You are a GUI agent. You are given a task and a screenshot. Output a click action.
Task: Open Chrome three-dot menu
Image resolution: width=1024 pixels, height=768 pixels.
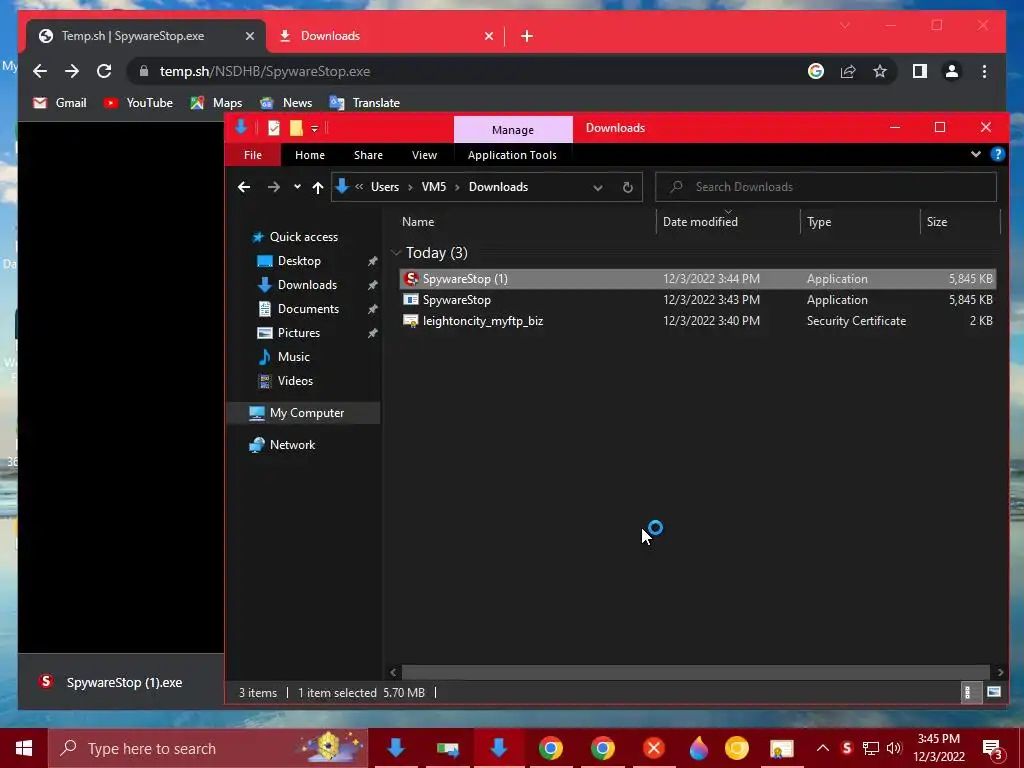[984, 71]
